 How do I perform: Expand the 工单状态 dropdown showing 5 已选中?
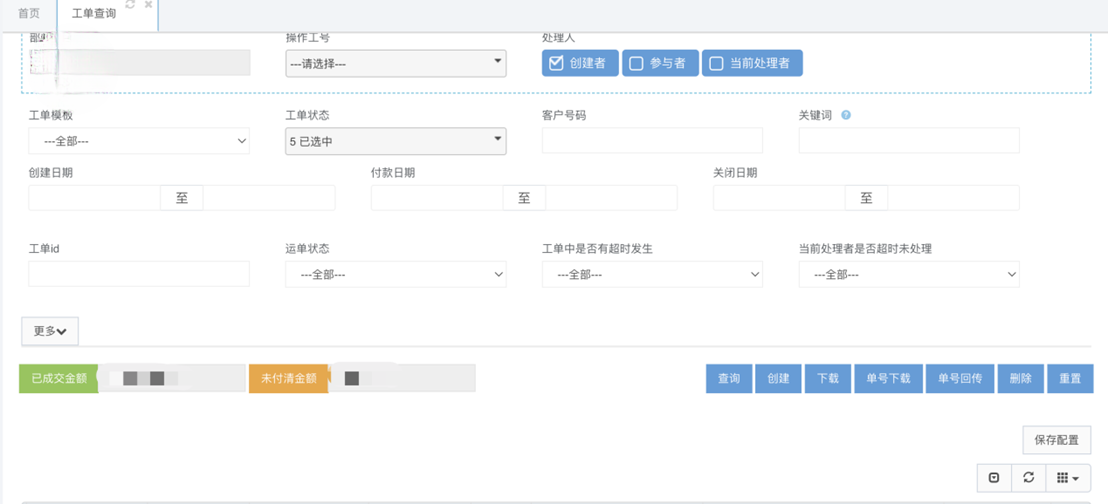pos(395,141)
